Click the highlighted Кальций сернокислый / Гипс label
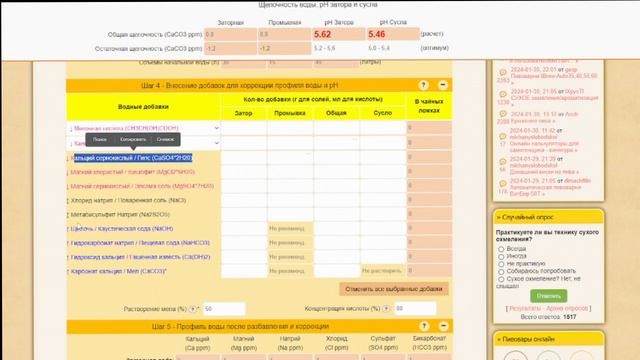 [x=131, y=158]
